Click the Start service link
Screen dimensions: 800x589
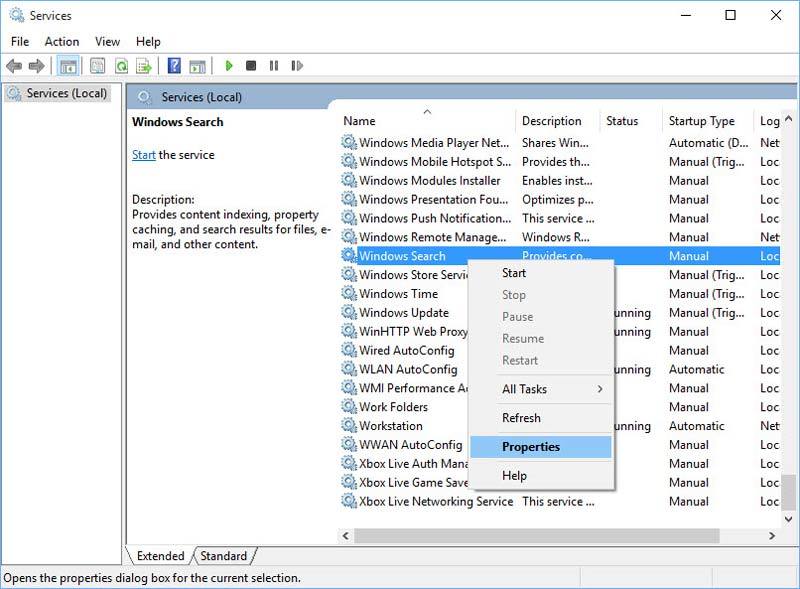[143, 155]
